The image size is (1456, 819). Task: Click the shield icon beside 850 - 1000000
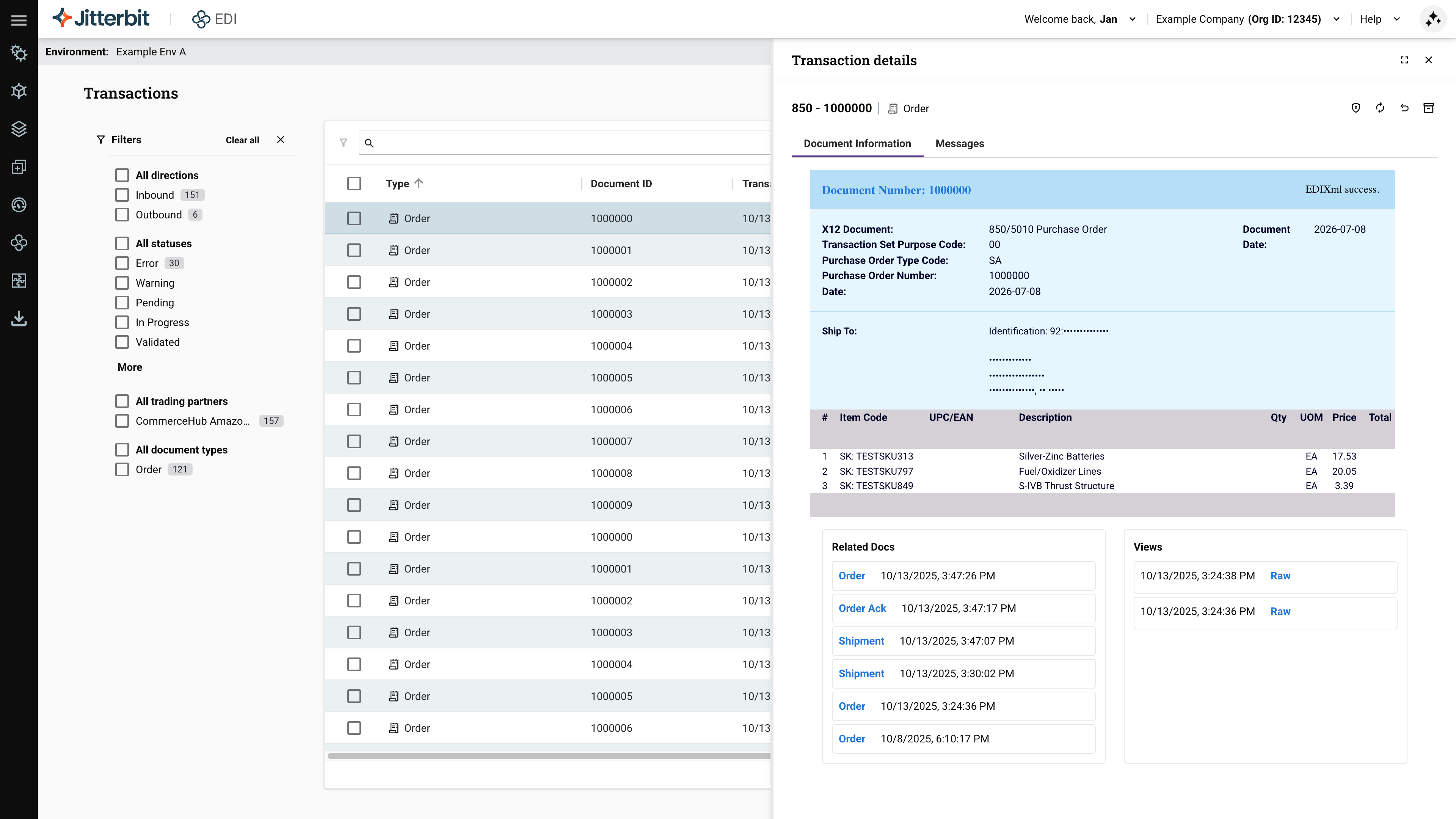click(1356, 108)
